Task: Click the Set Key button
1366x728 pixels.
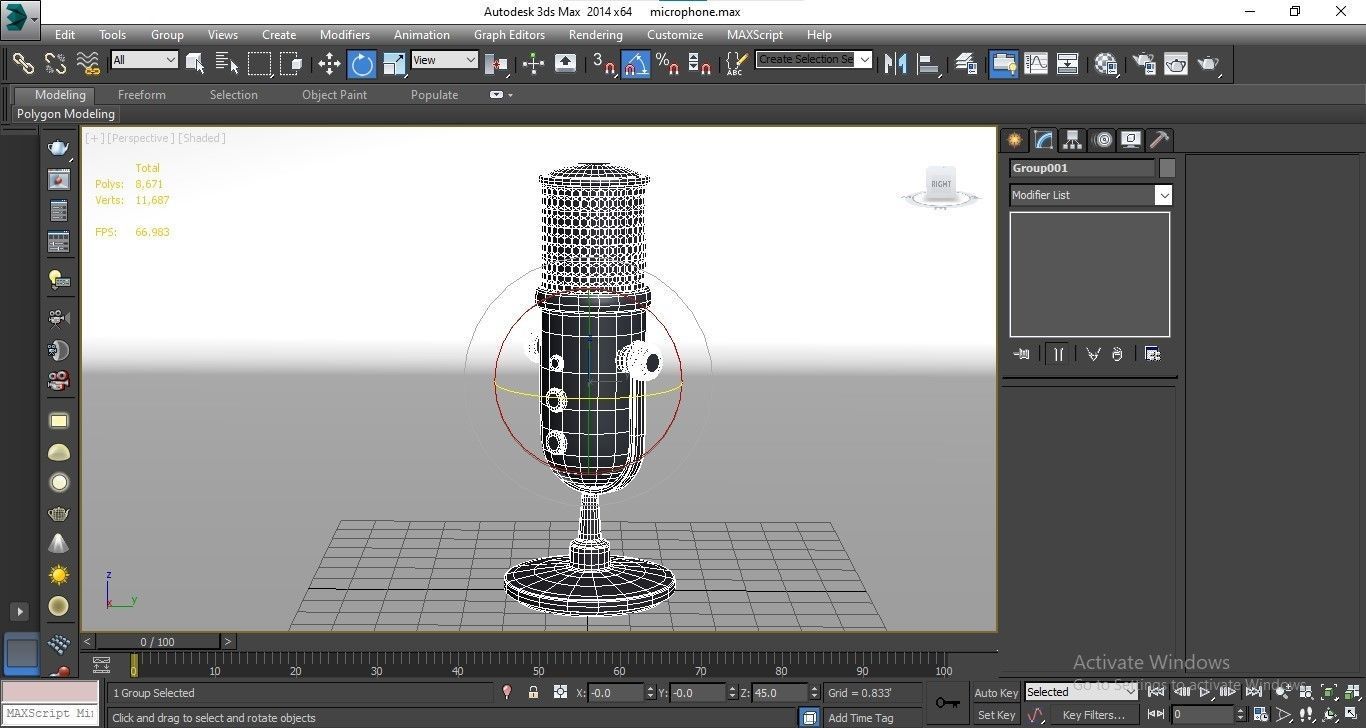Action: tap(996, 715)
